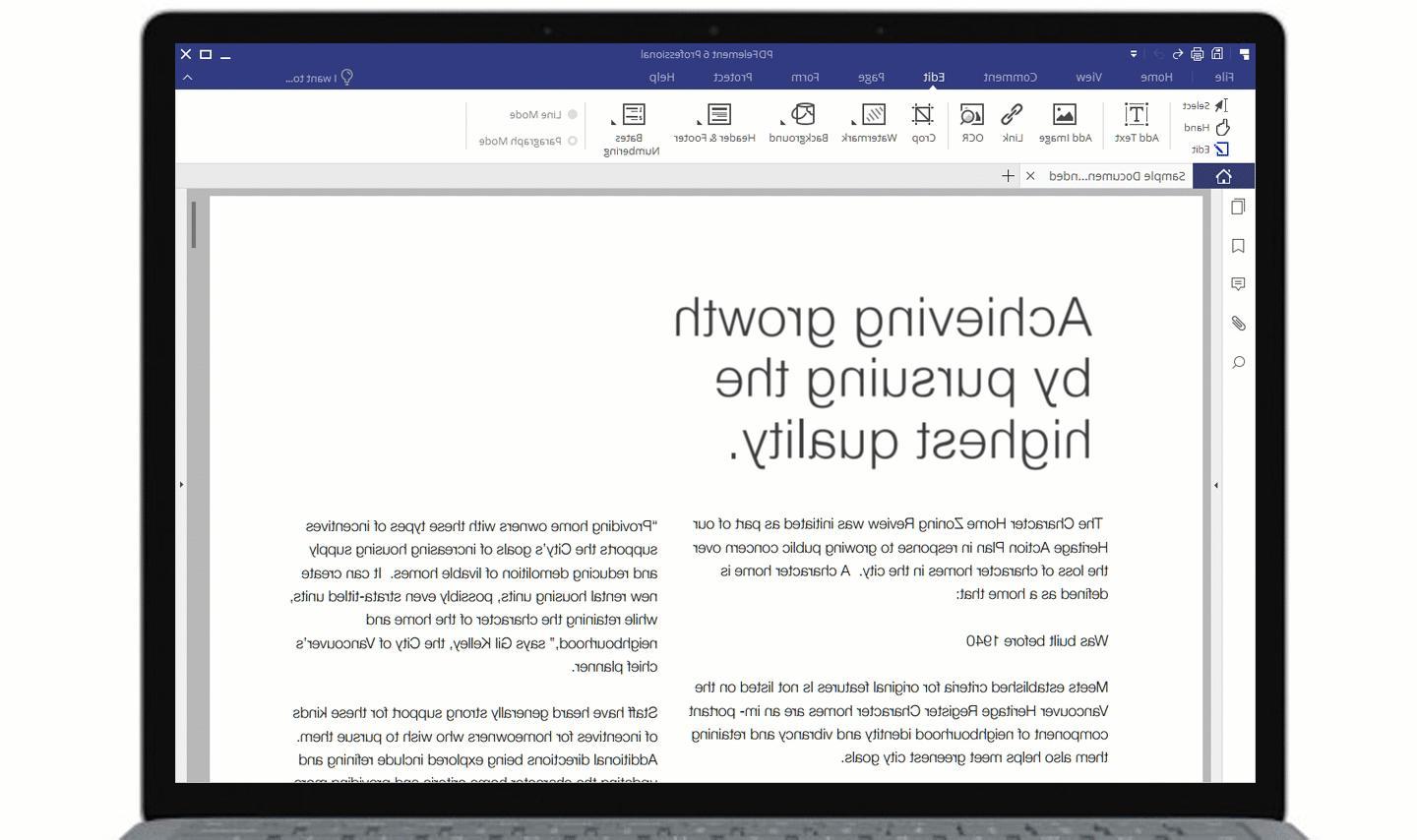Click the lightbulb icon beside 'I want to...'
This screenshot has height=840, width=1417.
point(346,77)
